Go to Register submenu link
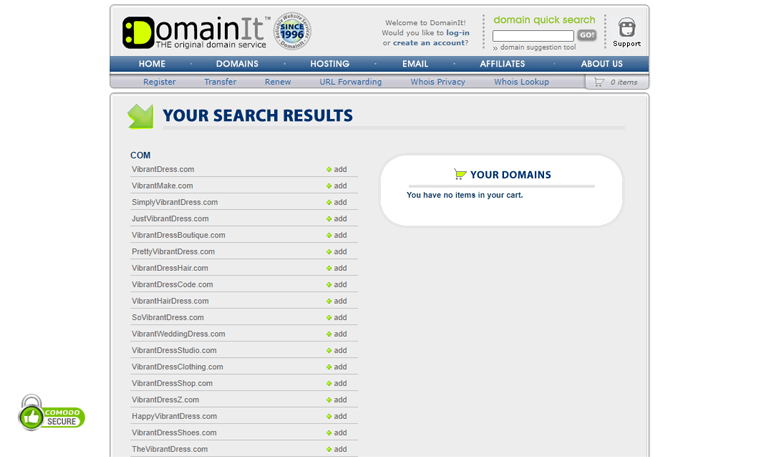 [x=159, y=82]
